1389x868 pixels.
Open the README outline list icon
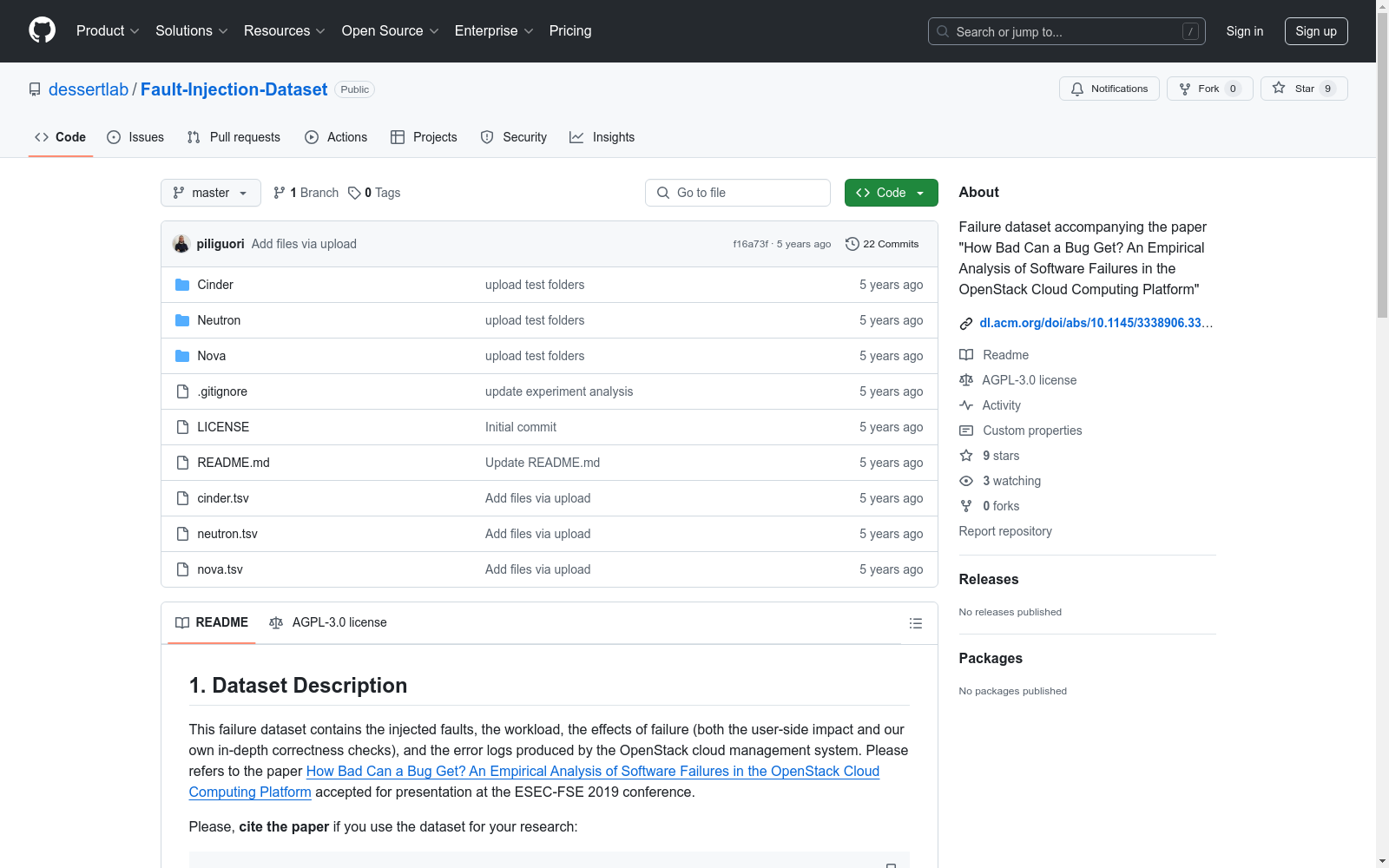click(915, 623)
